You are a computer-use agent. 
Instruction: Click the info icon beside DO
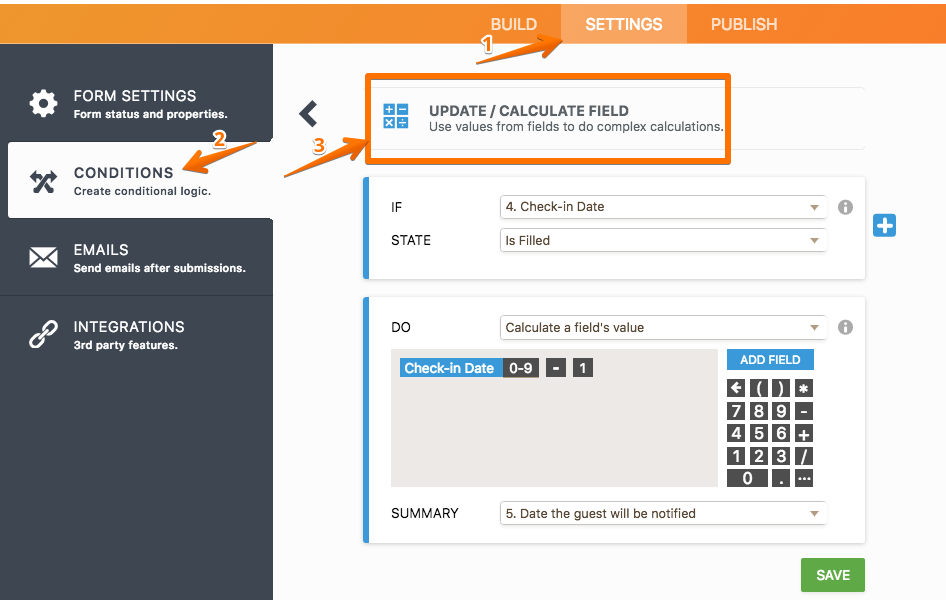click(845, 327)
